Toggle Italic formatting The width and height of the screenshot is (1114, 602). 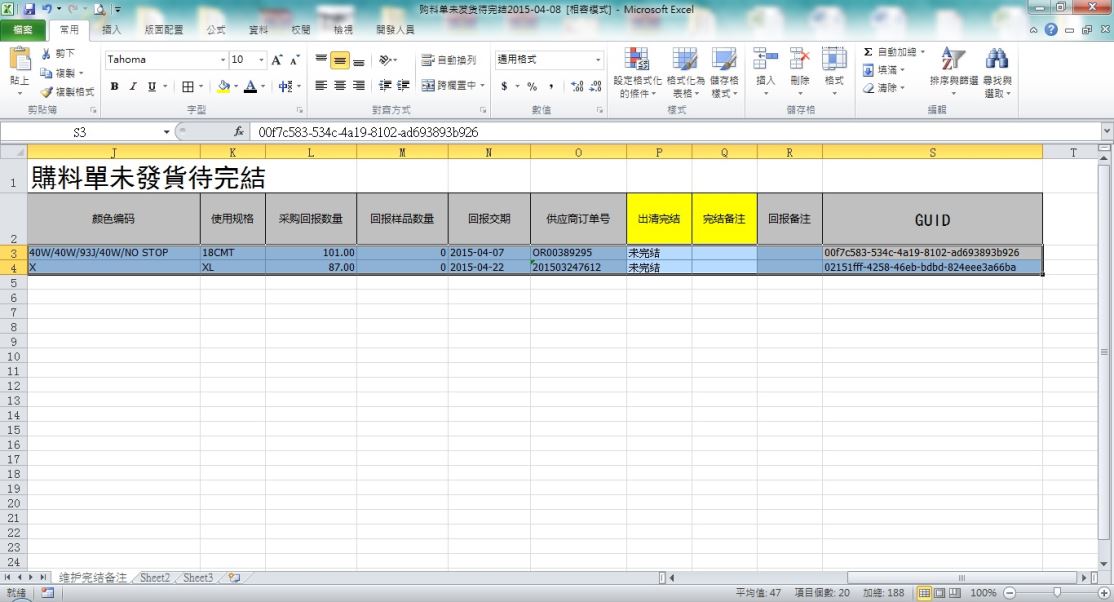(x=133, y=86)
